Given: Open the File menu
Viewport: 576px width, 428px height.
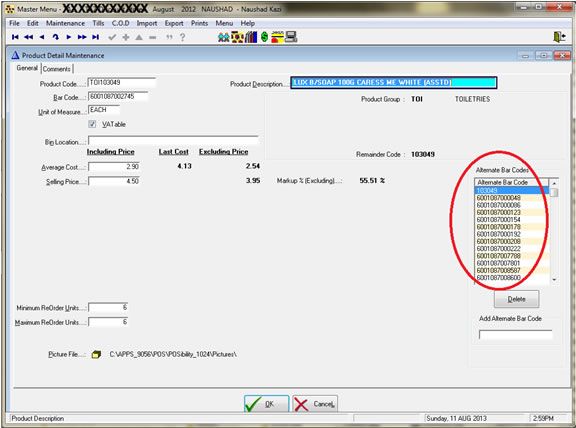Looking at the screenshot, I should point(14,23).
